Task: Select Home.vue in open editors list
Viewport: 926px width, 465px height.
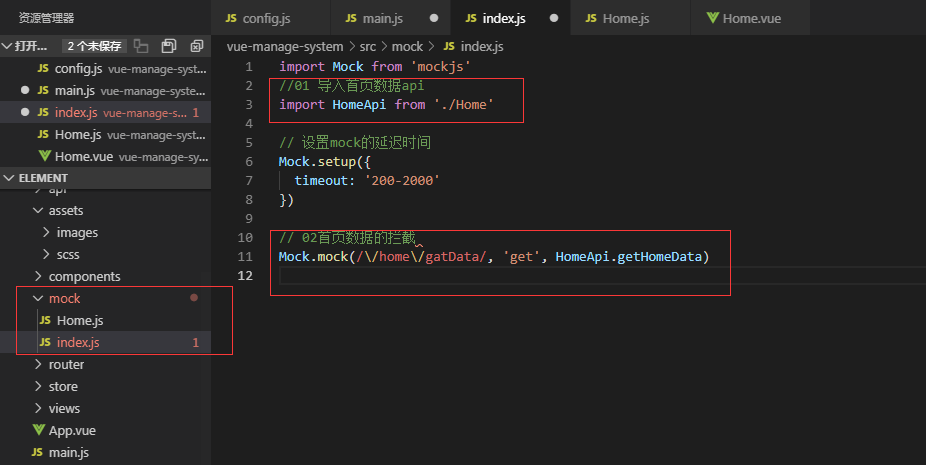Action: (x=105, y=157)
